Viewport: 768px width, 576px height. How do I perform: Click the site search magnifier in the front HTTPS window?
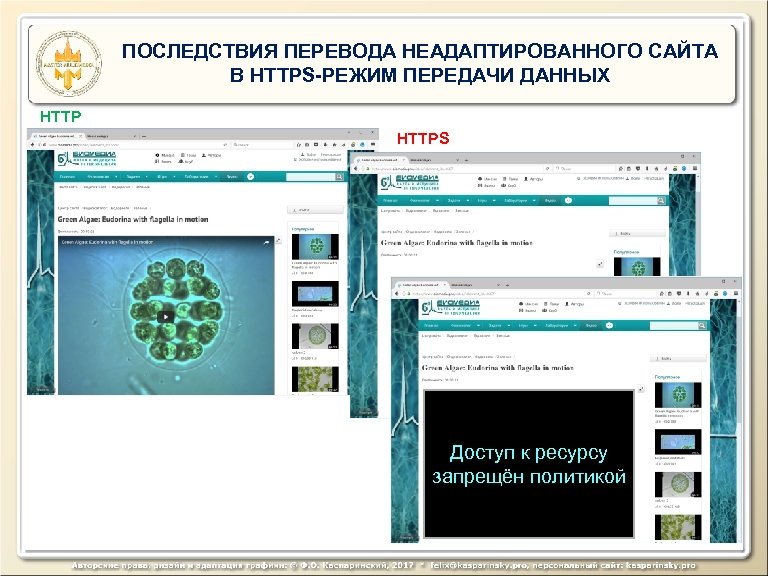click(x=702, y=325)
